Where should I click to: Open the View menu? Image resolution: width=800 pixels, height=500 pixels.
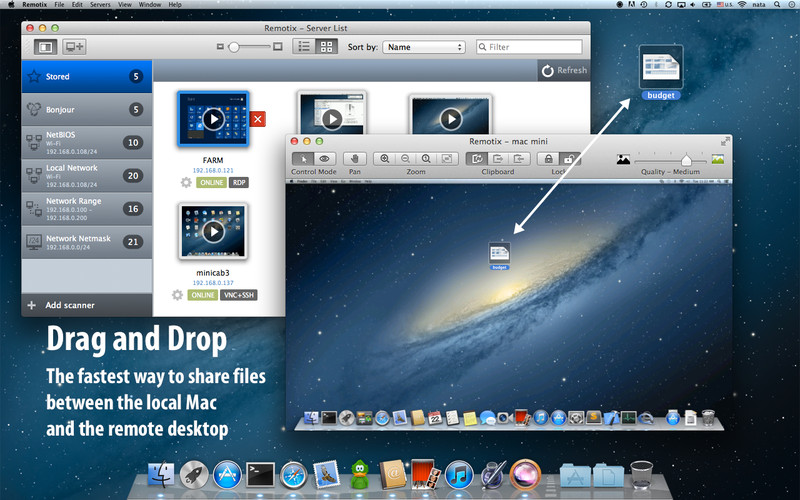coord(124,5)
